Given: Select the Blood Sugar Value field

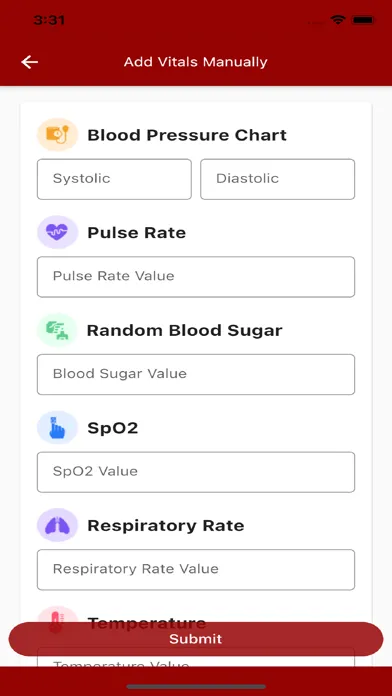Looking at the screenshot, I should point(196,375).
